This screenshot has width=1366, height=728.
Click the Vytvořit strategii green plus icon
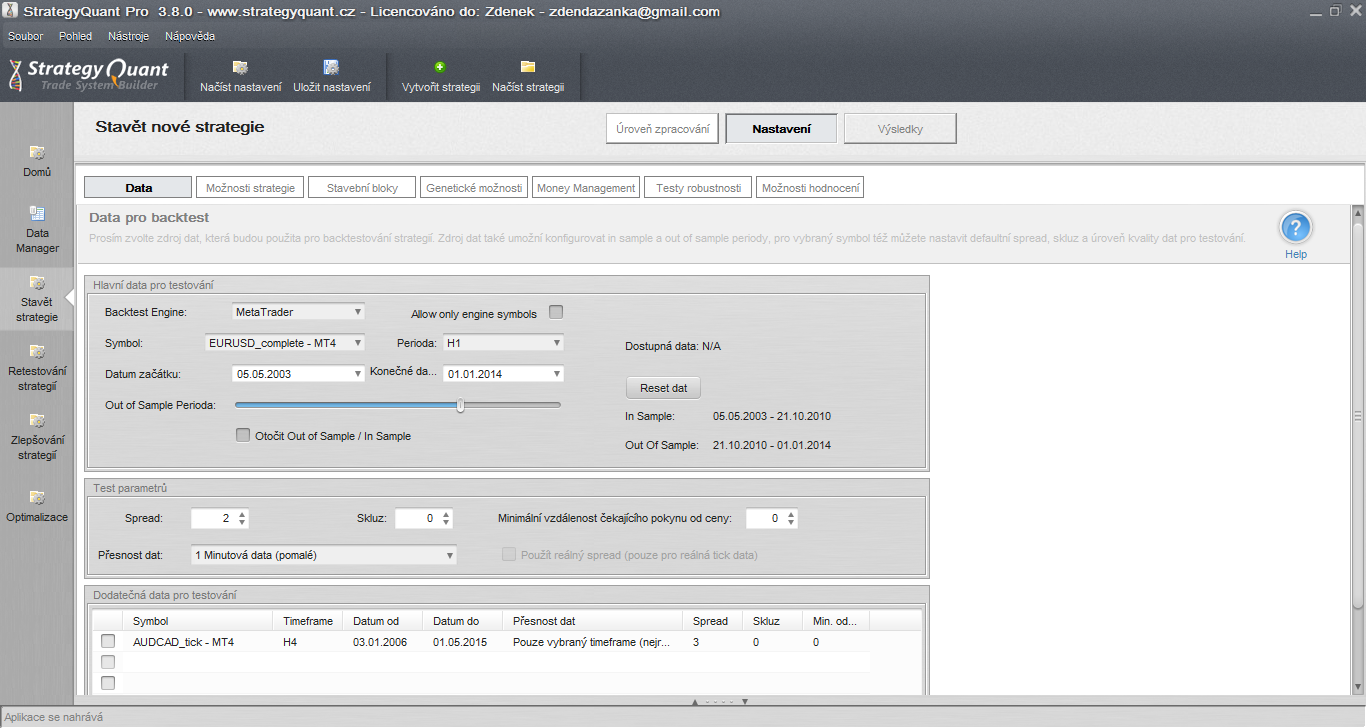point(440,67)
